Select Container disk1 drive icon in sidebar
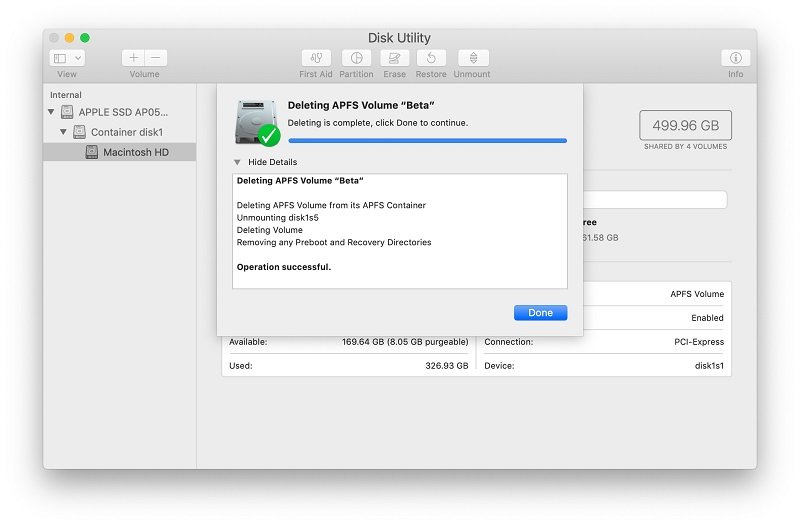 pyautogui.click(x=79, y=132)
